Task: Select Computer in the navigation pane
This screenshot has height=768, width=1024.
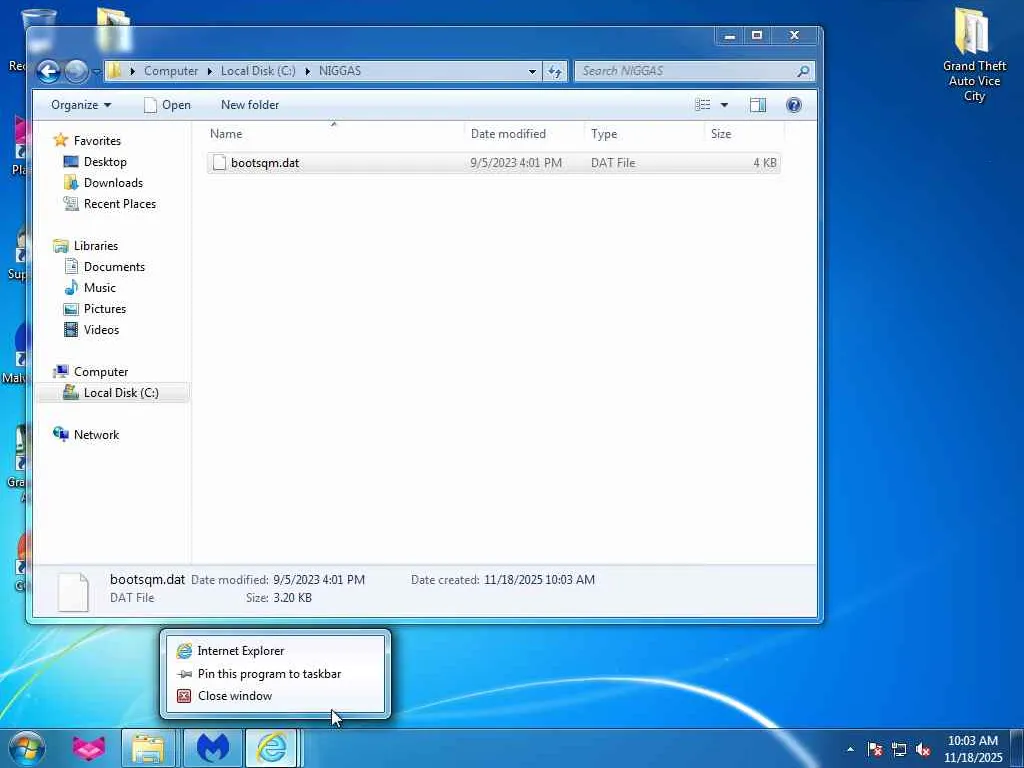Action: click(x=101, y=372)
